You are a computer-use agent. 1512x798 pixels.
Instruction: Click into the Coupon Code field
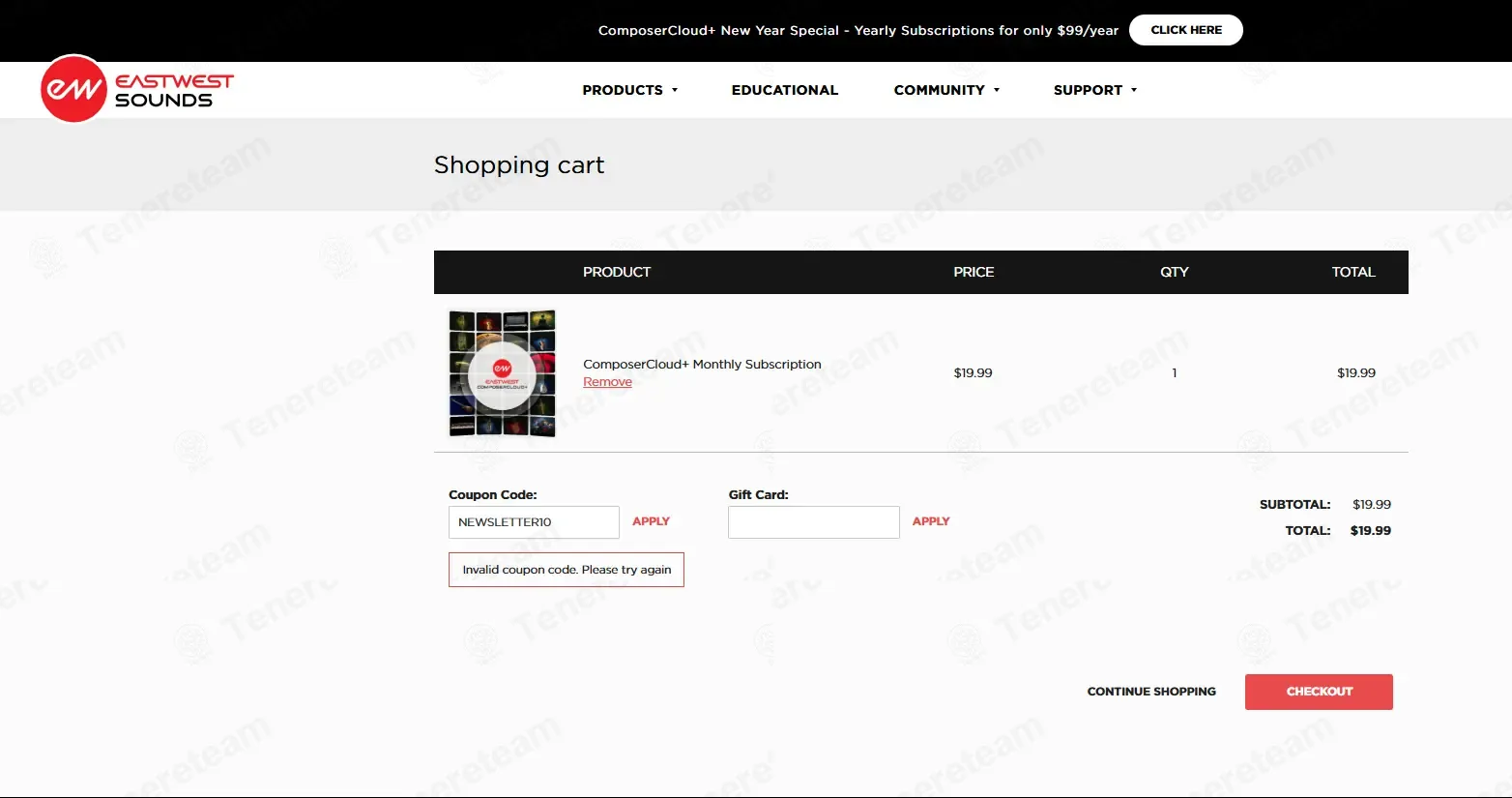534,522
